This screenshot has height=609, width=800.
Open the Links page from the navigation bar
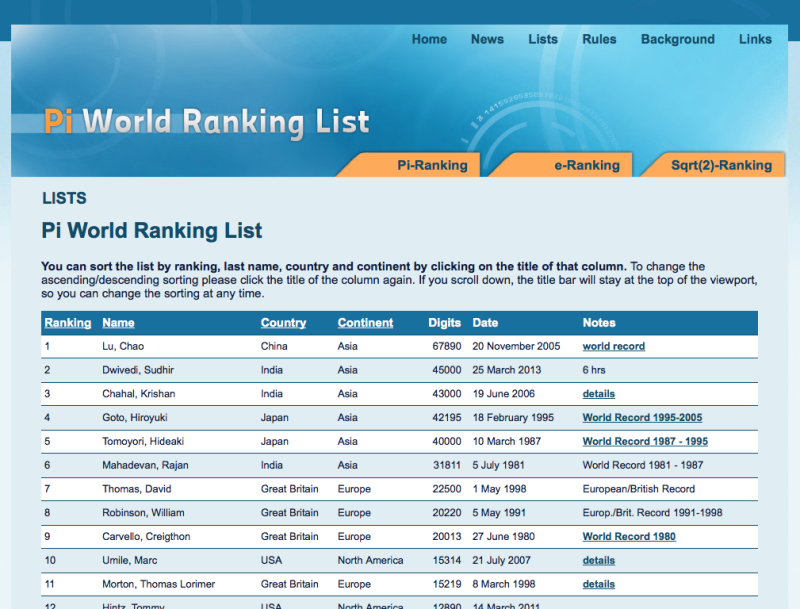coord(755,40)
